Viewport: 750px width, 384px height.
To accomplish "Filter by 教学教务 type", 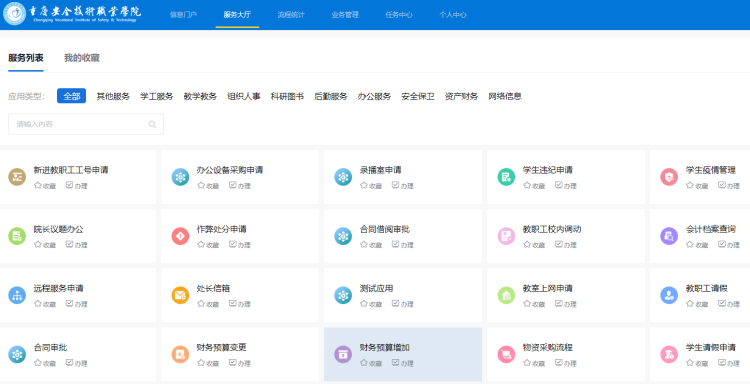I will click(200, 96).
